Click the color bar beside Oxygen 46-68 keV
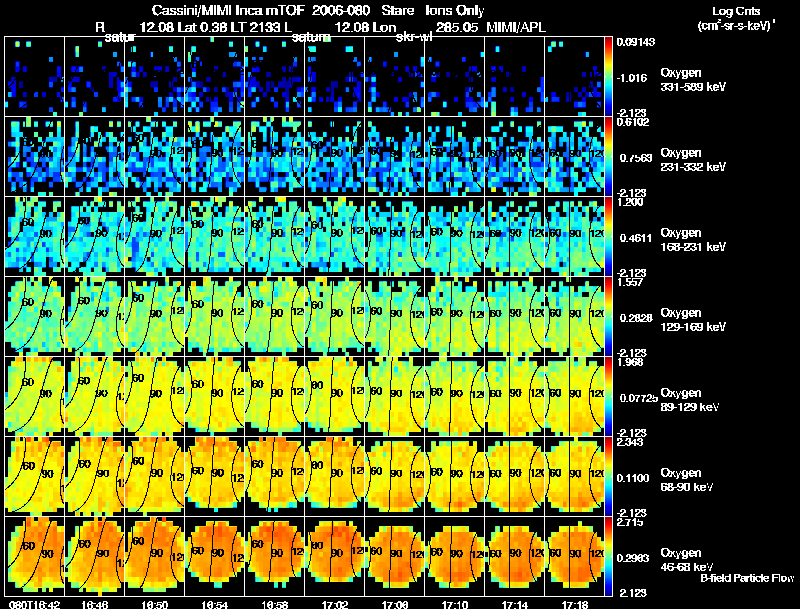Viewport: 800px width, 609px height. pos(608,556)
